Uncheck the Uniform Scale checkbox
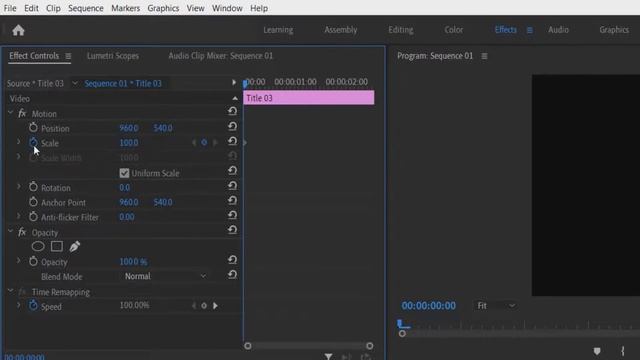 [x=124, y=173]
